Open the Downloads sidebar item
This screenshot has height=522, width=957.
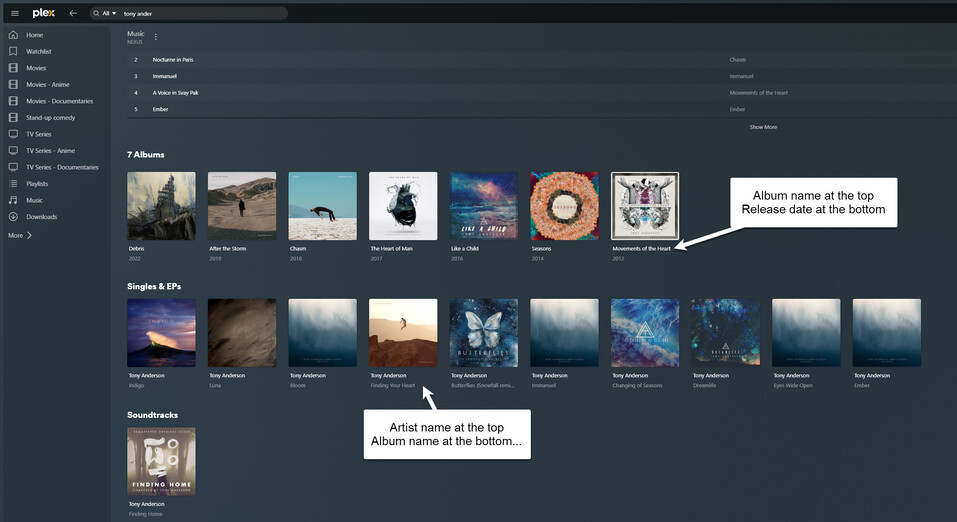pos(42,216)
